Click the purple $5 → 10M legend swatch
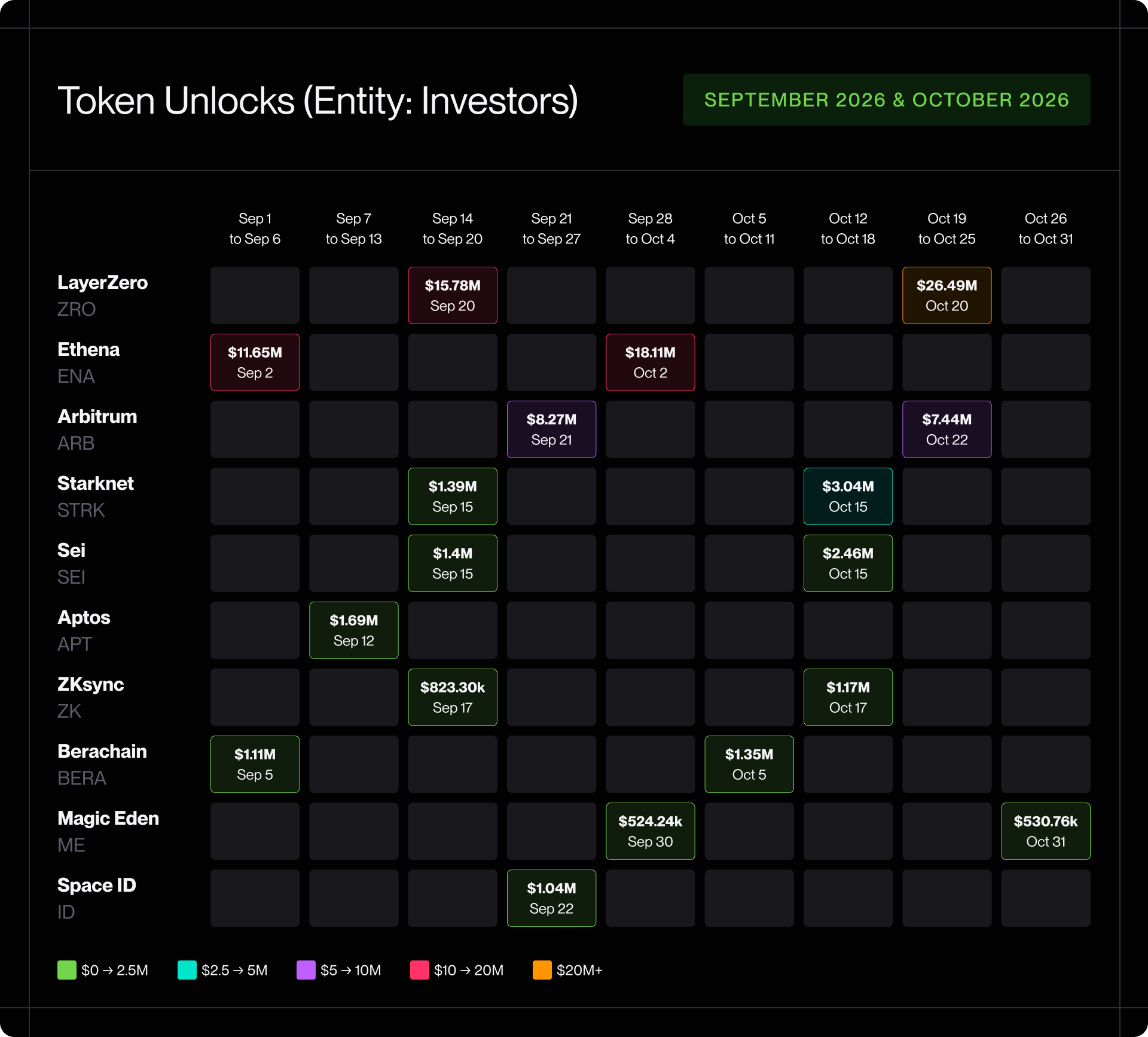1148x1037 pixels. coord(306,970)
